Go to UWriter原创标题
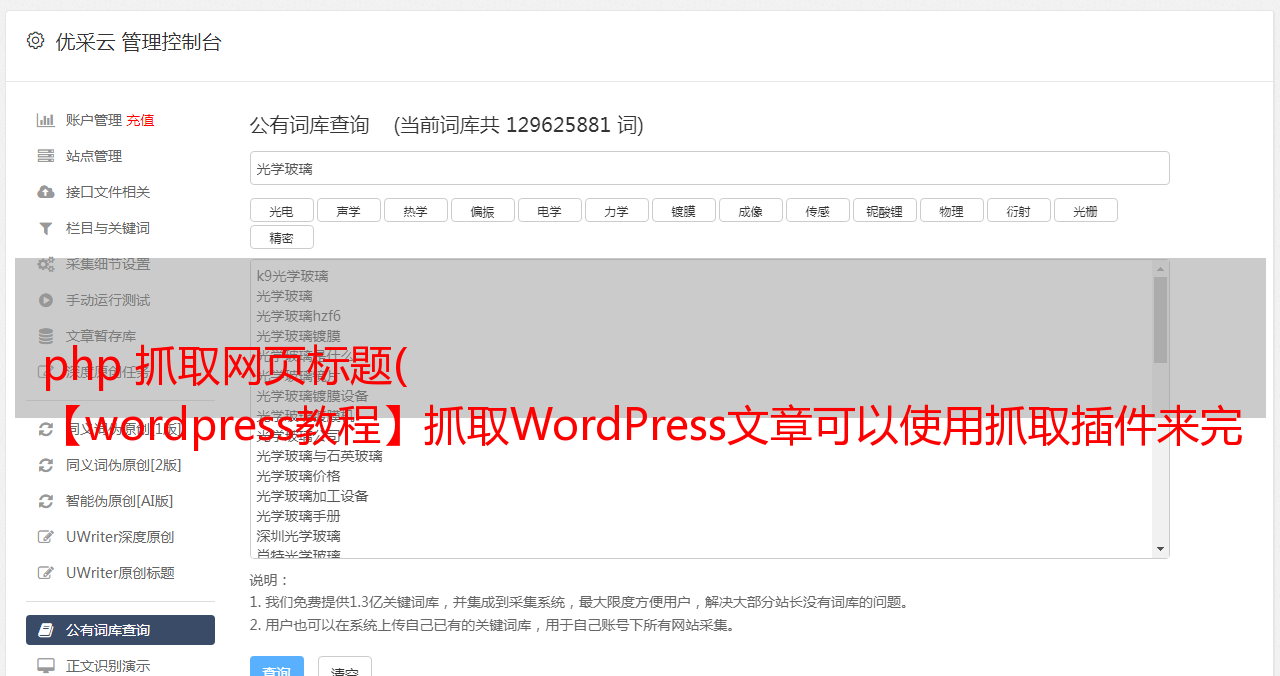Viewport: 1280px width, 676px height. point(120,573)
